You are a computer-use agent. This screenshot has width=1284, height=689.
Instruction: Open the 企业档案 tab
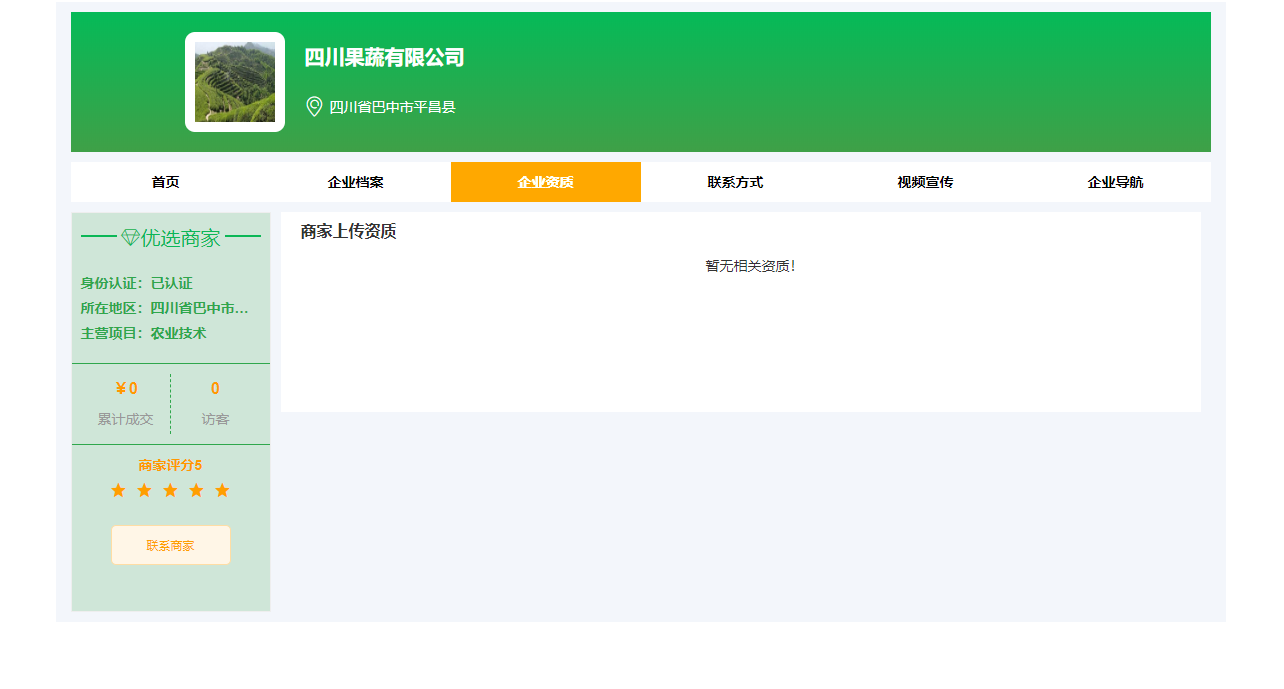point(356,182)
